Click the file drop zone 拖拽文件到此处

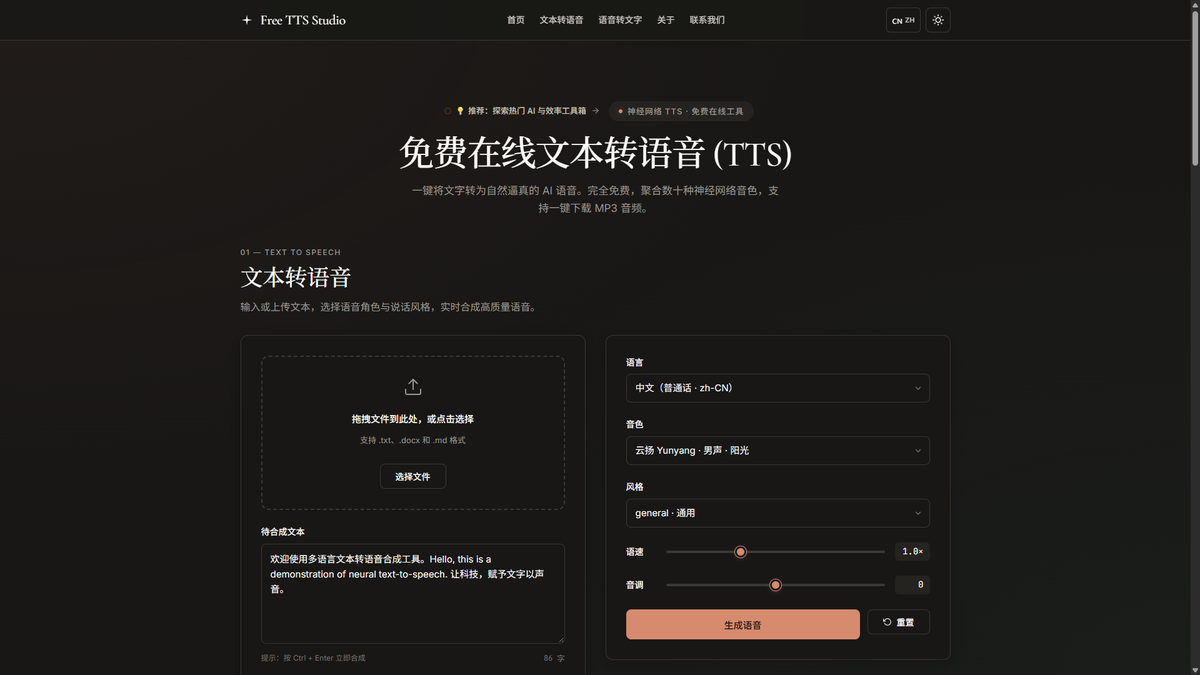[413, 433]
